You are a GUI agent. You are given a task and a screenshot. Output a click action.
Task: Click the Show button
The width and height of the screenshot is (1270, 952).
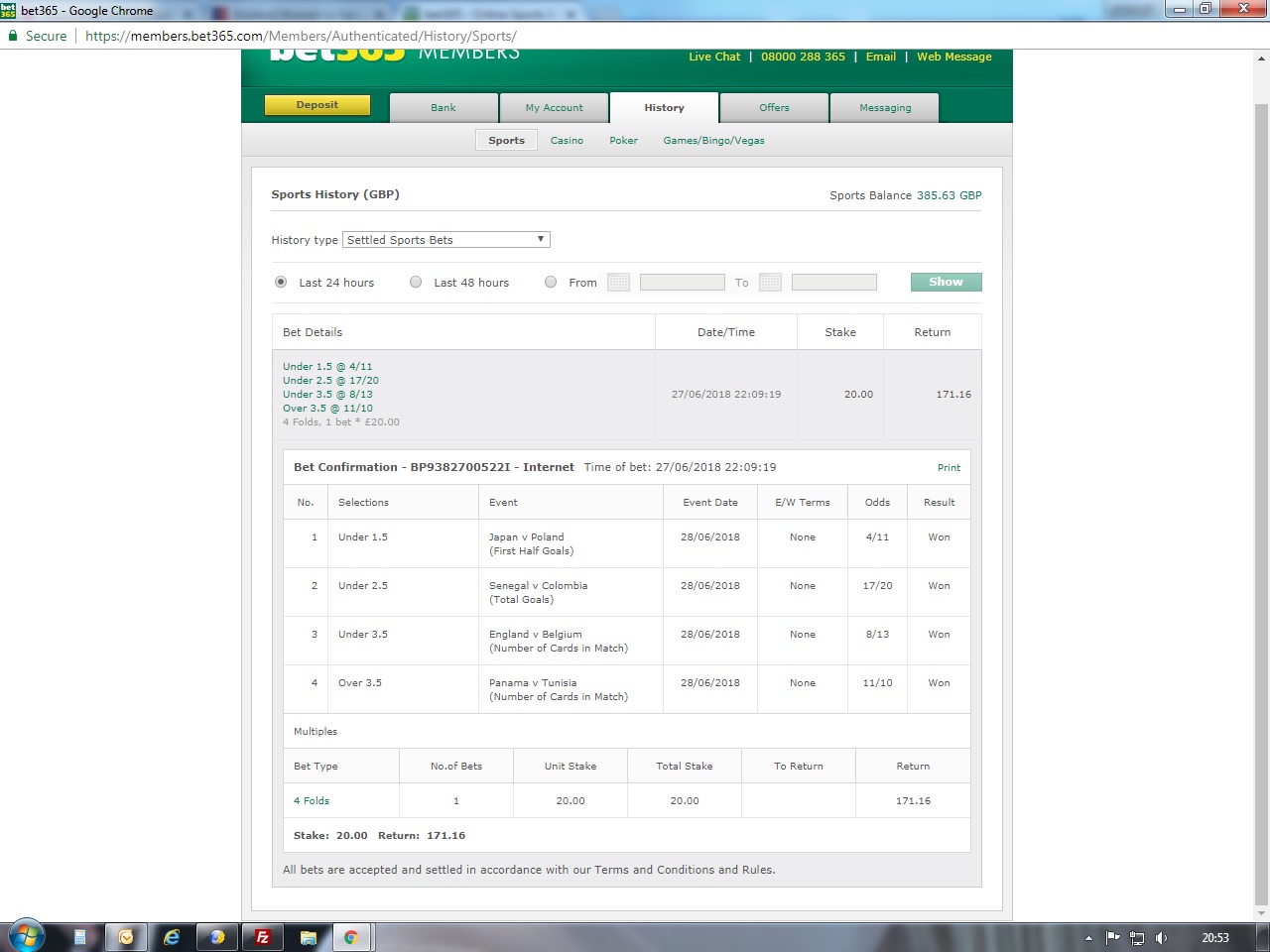(946, 283)
